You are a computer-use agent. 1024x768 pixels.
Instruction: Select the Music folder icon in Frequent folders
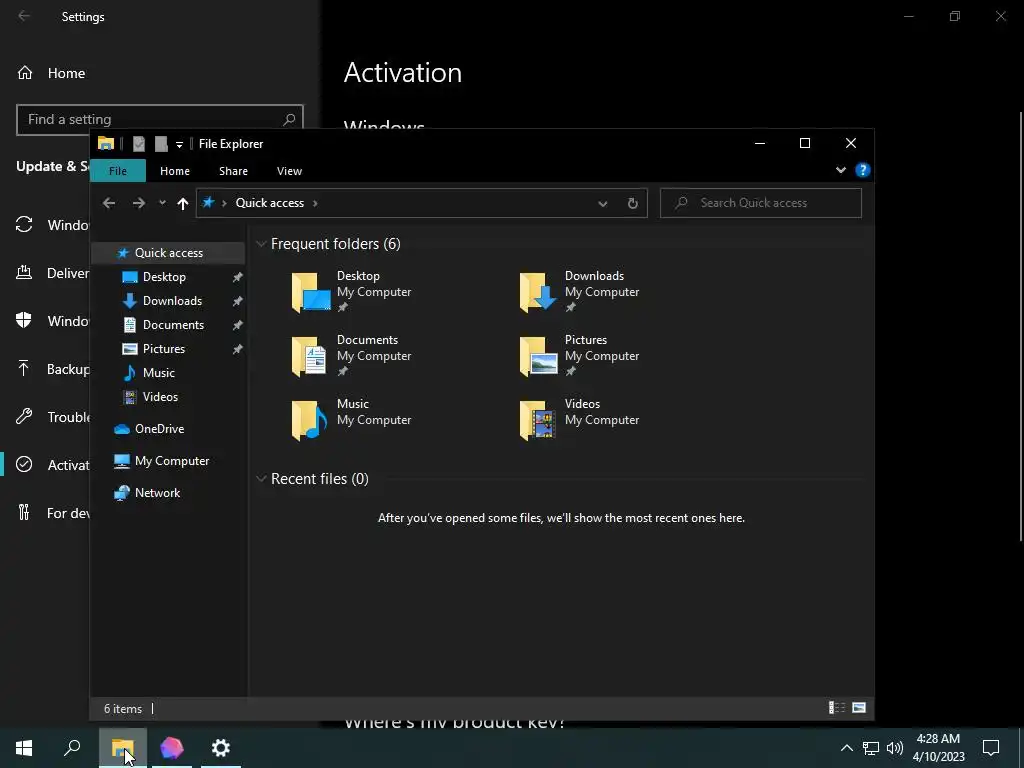click(x=309, y=420)
